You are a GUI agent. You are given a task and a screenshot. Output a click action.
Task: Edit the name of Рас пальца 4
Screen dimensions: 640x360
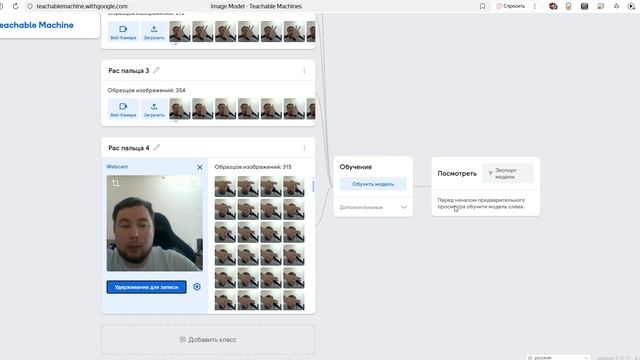(x=156, y=147)
